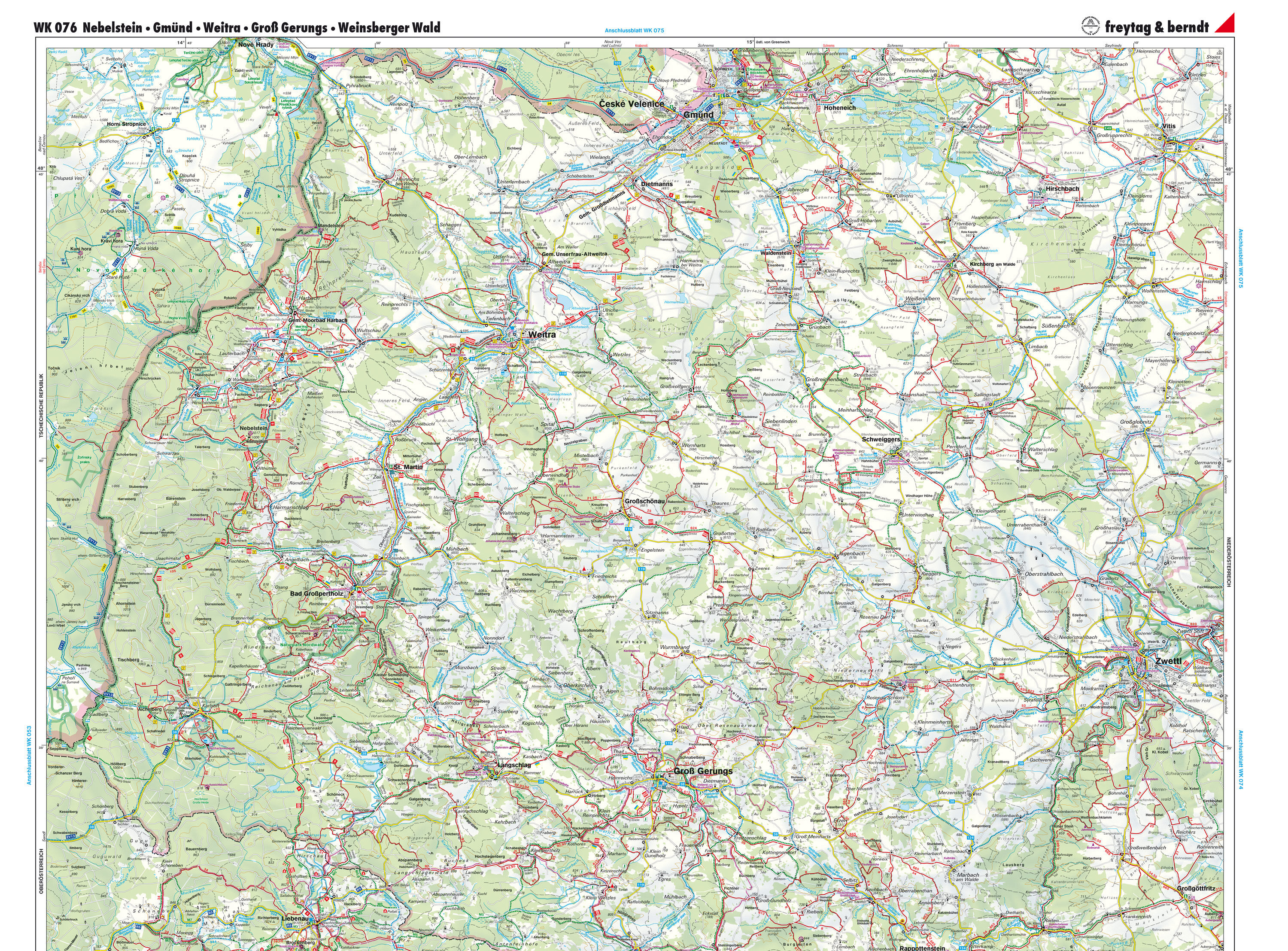Image resolution: width=1288 pixels, height=951 pixels.
Task: Click the Liebenau label near the bottom edge
Action: [295, 919]
